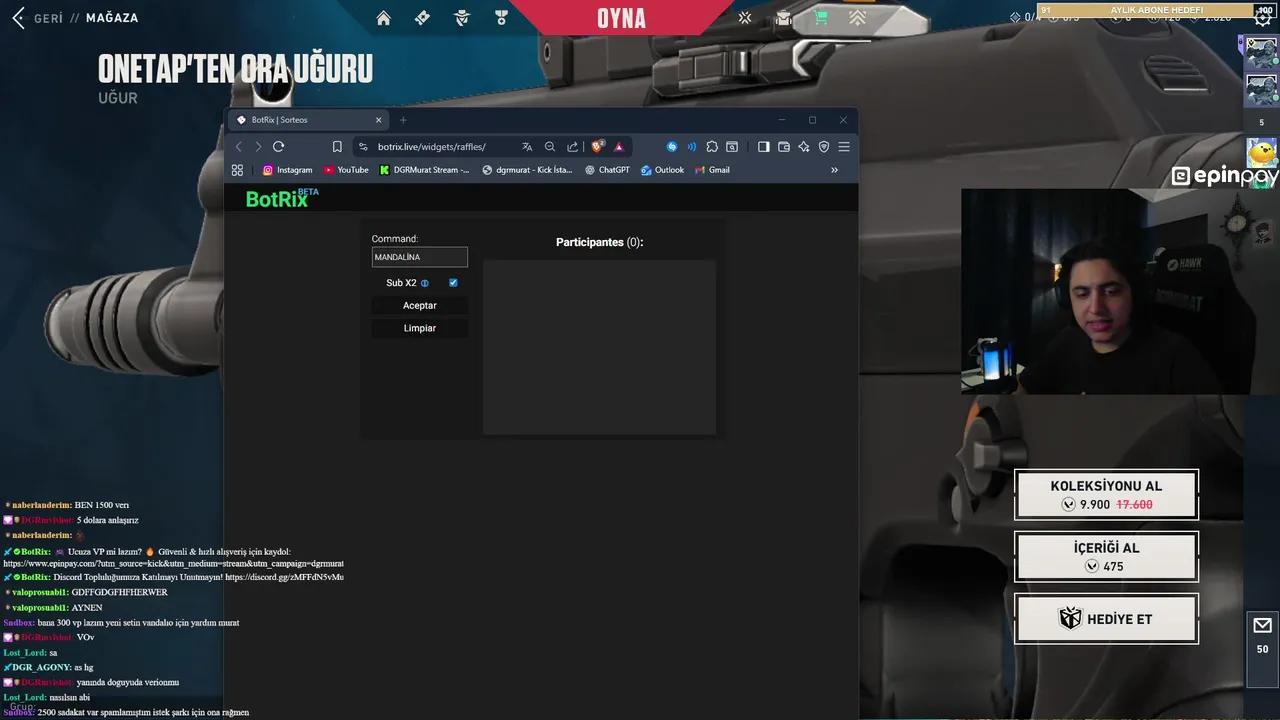Click the Command input field
The width and height of the screenshot is (1280, 720).
coord(420,257)
